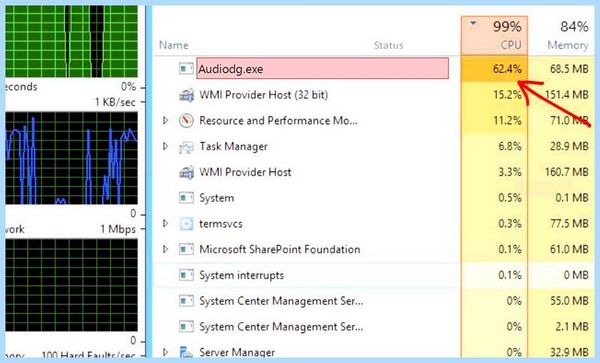Click the 3.3% CPU value
Image resolution: width=600 pixels, height=363 pixels.
point(510,172)
